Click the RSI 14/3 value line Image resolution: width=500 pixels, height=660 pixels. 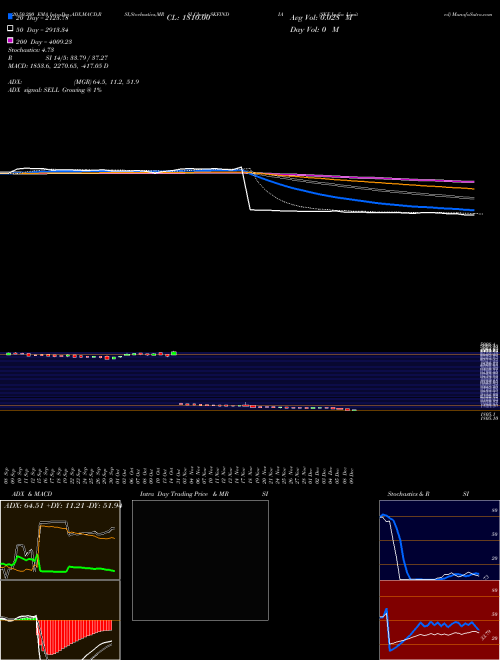point(58,58)
